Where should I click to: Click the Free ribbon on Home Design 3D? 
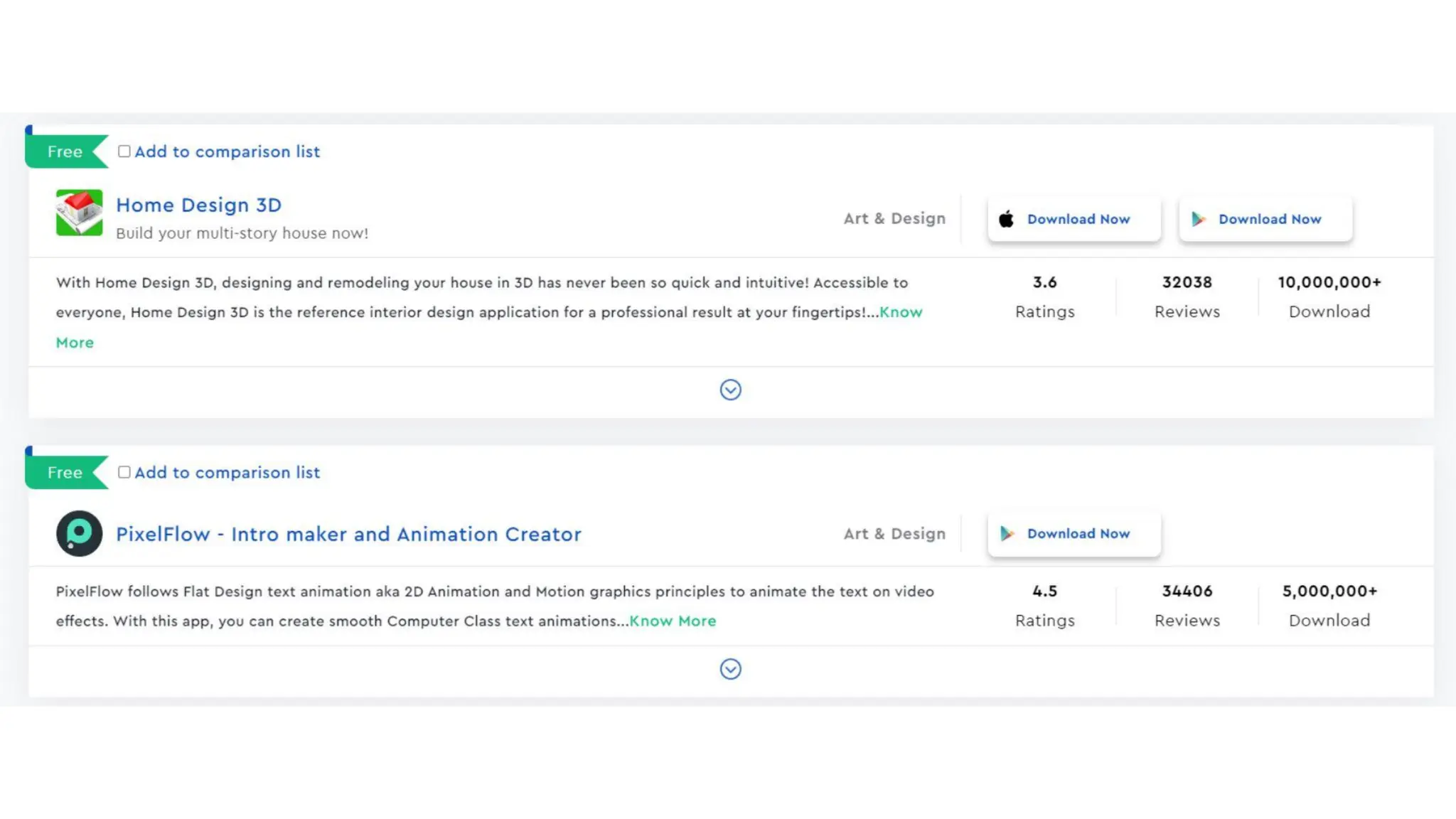tap(65, 151)
